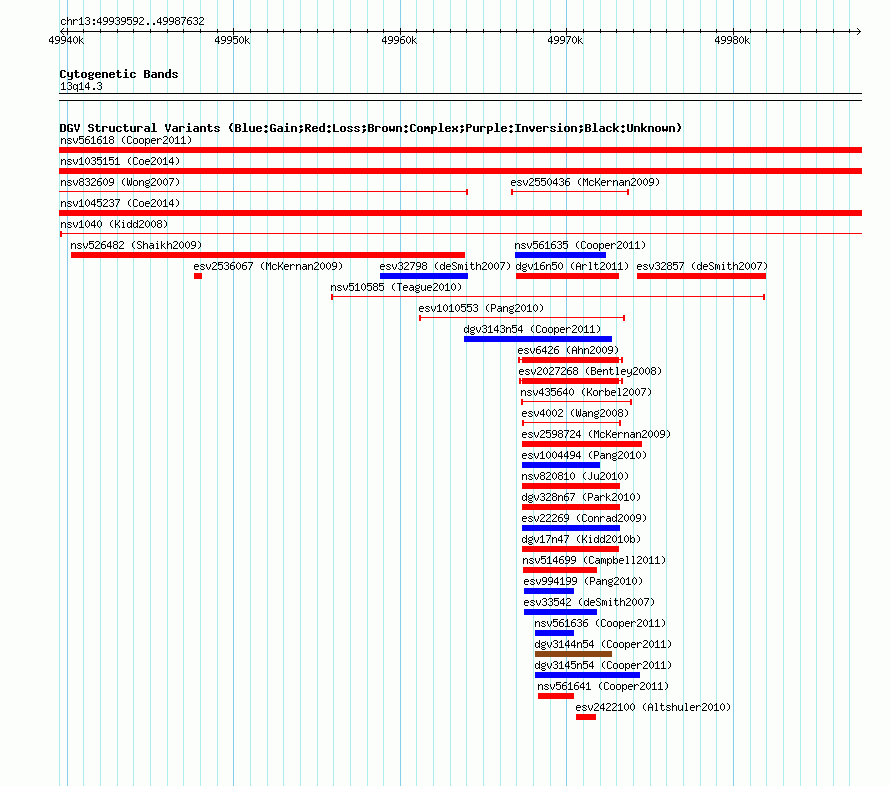The image size is (890, 786).
Task: Open the esv33542 (deSmith2007) variant label
Action: click(589, 602)
